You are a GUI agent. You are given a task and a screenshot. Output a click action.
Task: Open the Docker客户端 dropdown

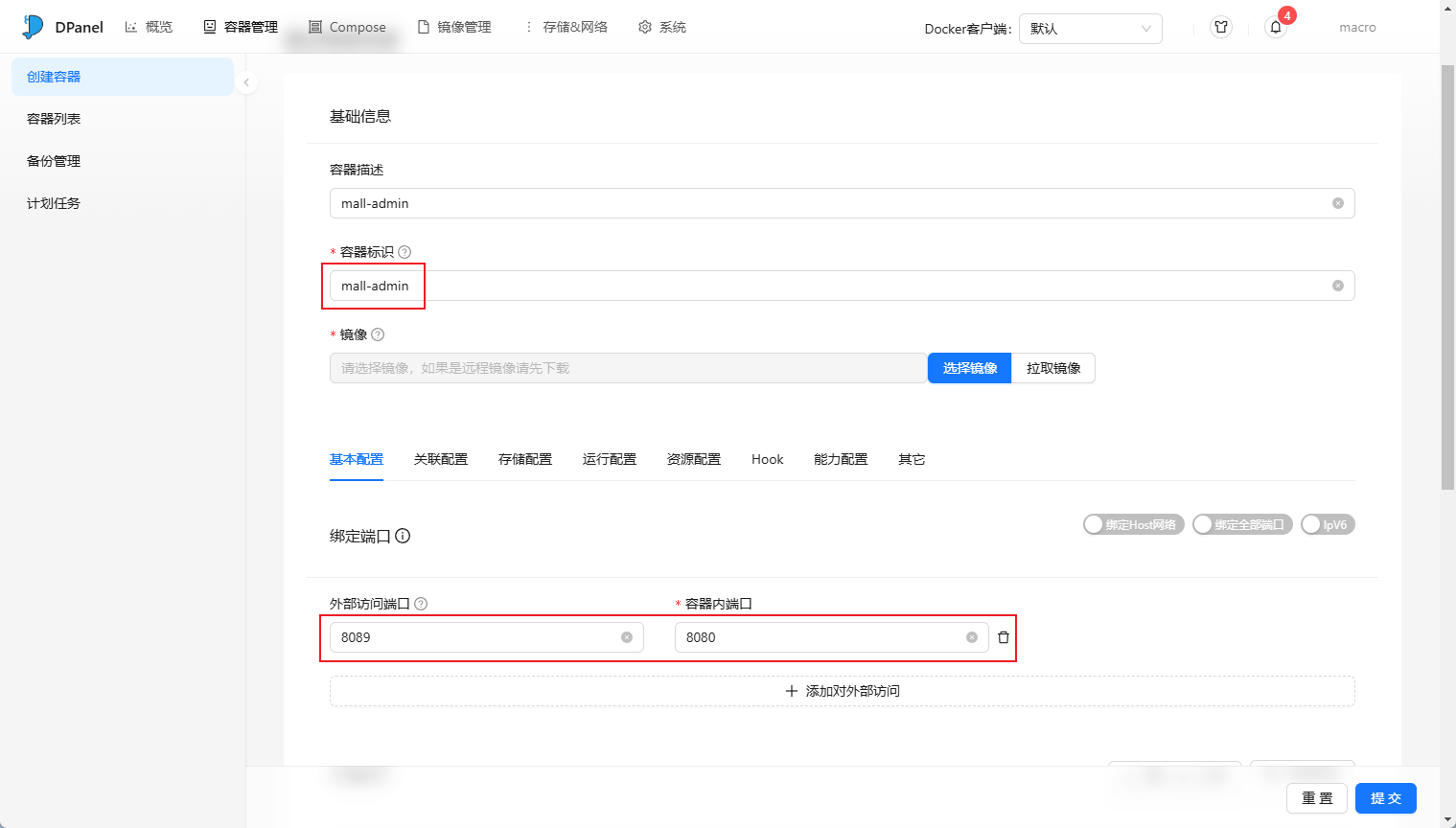1090,29
